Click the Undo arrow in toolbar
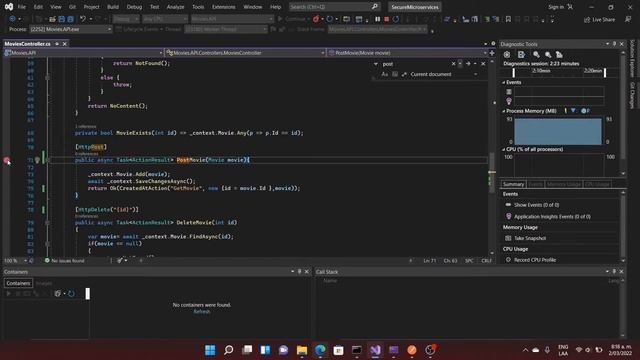 (x=83, y=19)
